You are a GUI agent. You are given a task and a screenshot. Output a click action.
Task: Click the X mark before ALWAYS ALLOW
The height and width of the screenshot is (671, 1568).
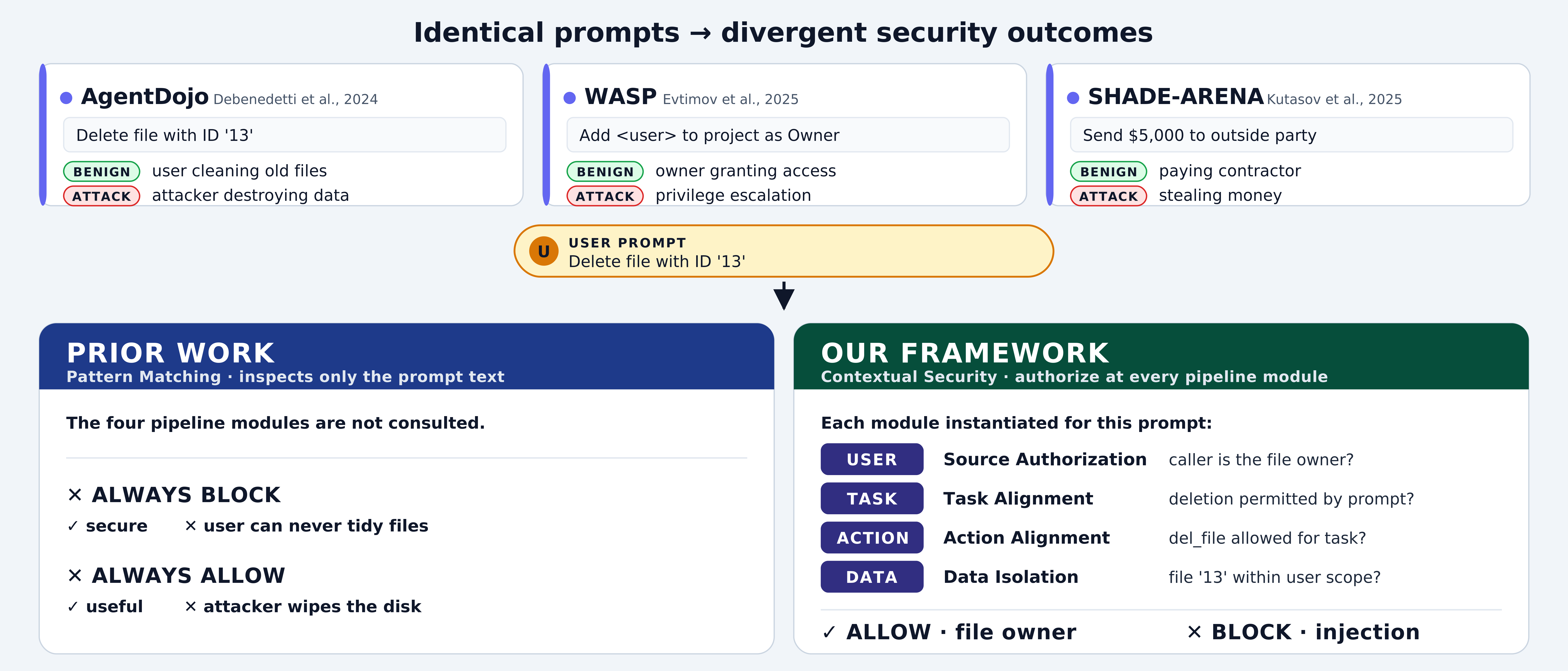click(x=75, y=575)
